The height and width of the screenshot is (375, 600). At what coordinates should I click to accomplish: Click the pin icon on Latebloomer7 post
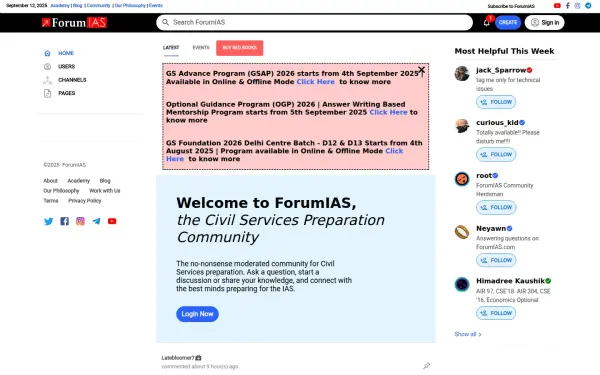[x=426, y=366]
